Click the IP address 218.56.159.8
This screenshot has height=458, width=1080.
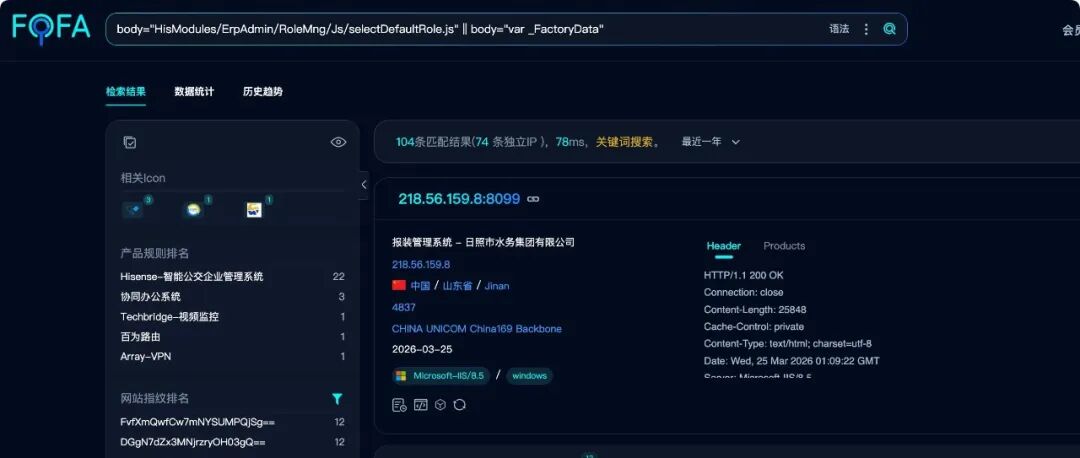(421, 264)
